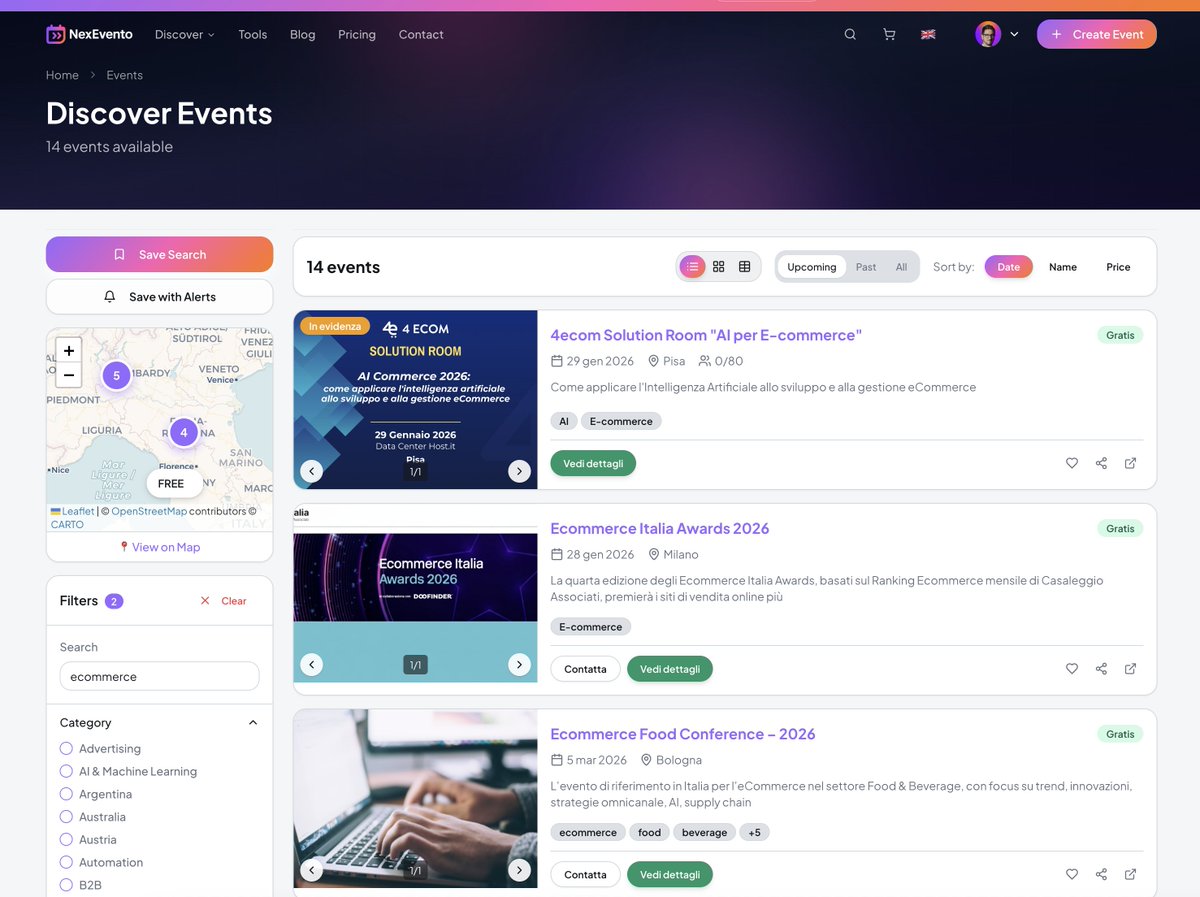Open the 4 ECOM Solution Room thumbnail
This screenshot has width=1200, height=897.
tap(415, 400)
